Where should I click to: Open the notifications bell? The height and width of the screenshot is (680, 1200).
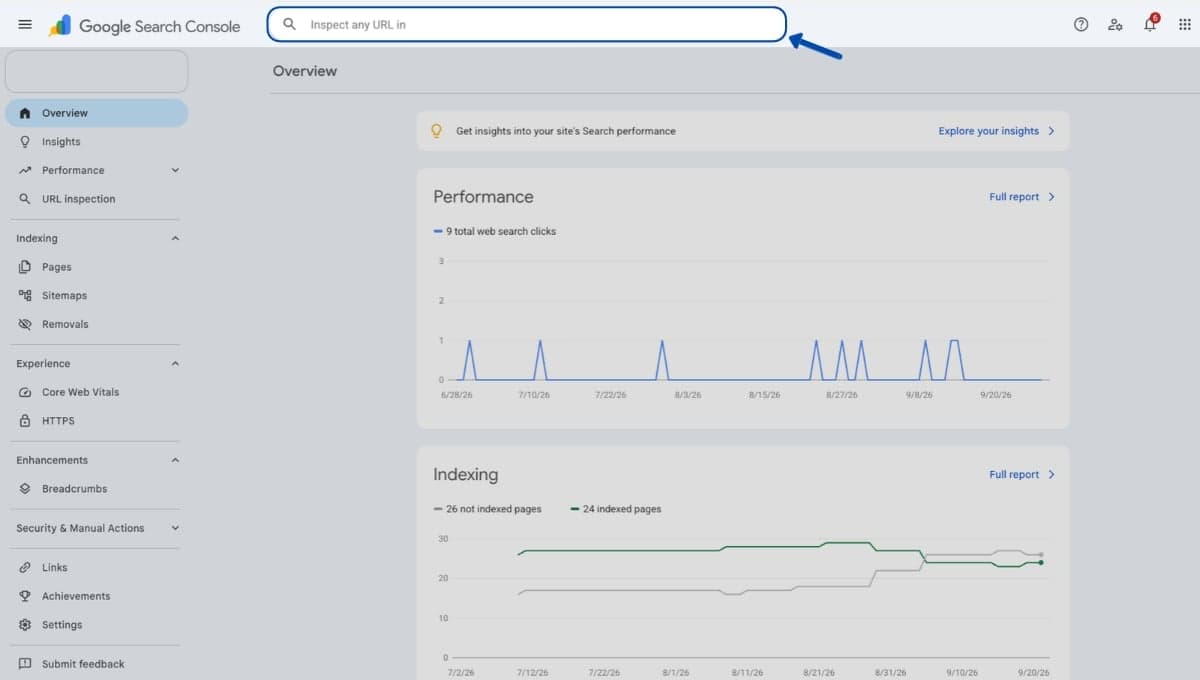[1150, 25]
